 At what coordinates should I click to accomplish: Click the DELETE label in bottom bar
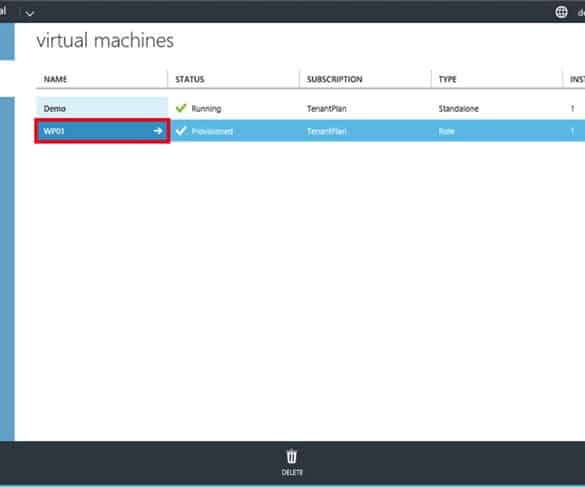click(292, 473)
